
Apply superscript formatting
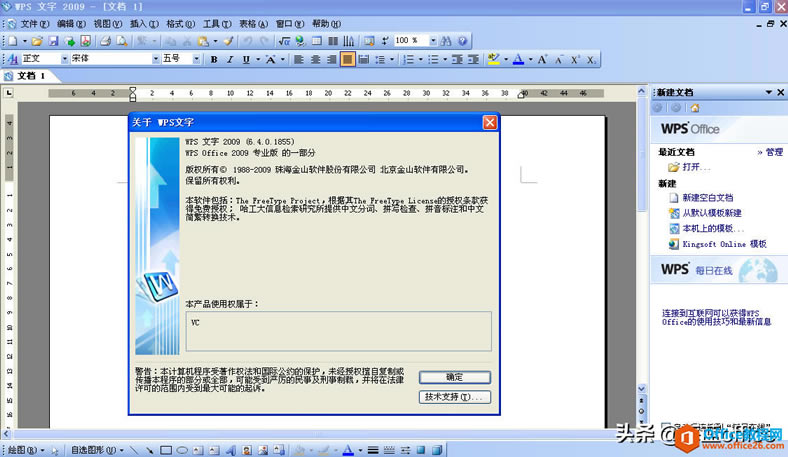pyautogui.click(x=575, y=59)
